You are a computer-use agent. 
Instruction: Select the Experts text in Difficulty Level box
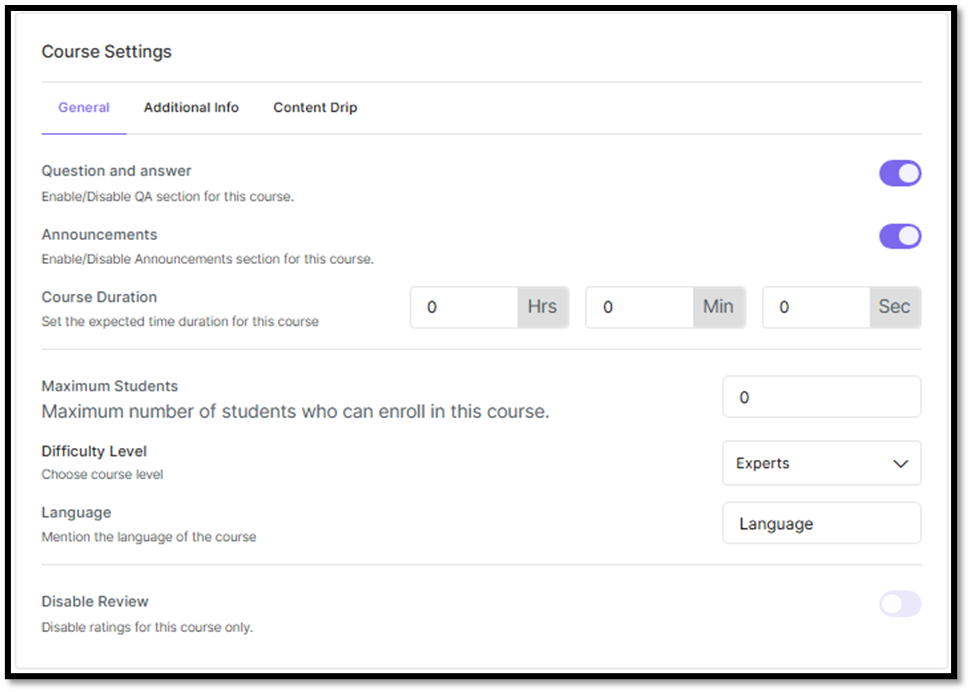(763, 464)
